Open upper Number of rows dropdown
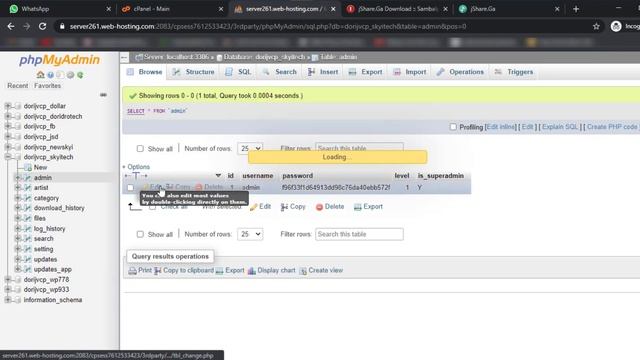This screenshot has width=640, height=360. pyautogui.click(x=250, y=149)
